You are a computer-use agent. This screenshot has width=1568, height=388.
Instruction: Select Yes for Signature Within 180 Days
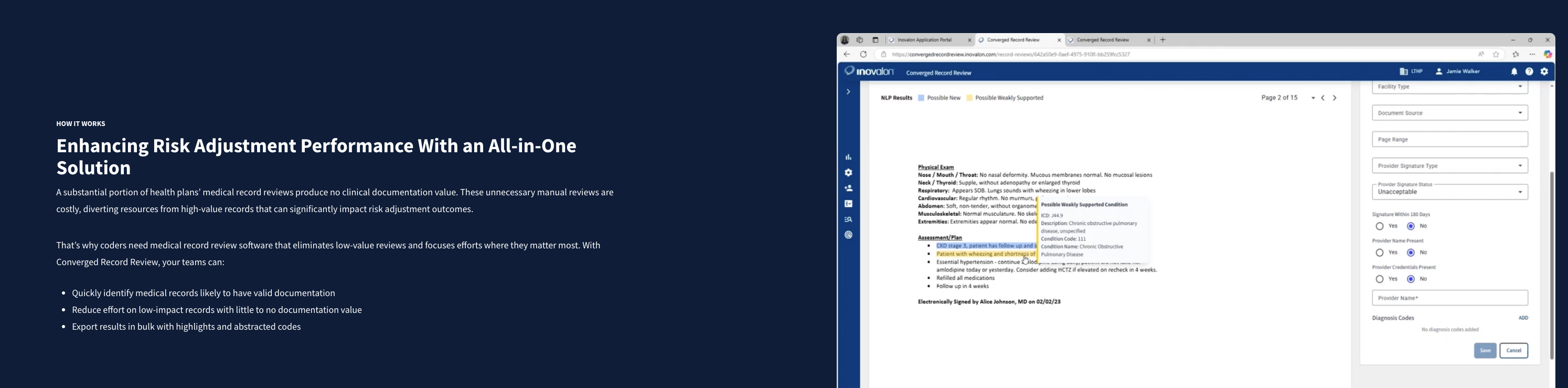tap(1379, 227)
